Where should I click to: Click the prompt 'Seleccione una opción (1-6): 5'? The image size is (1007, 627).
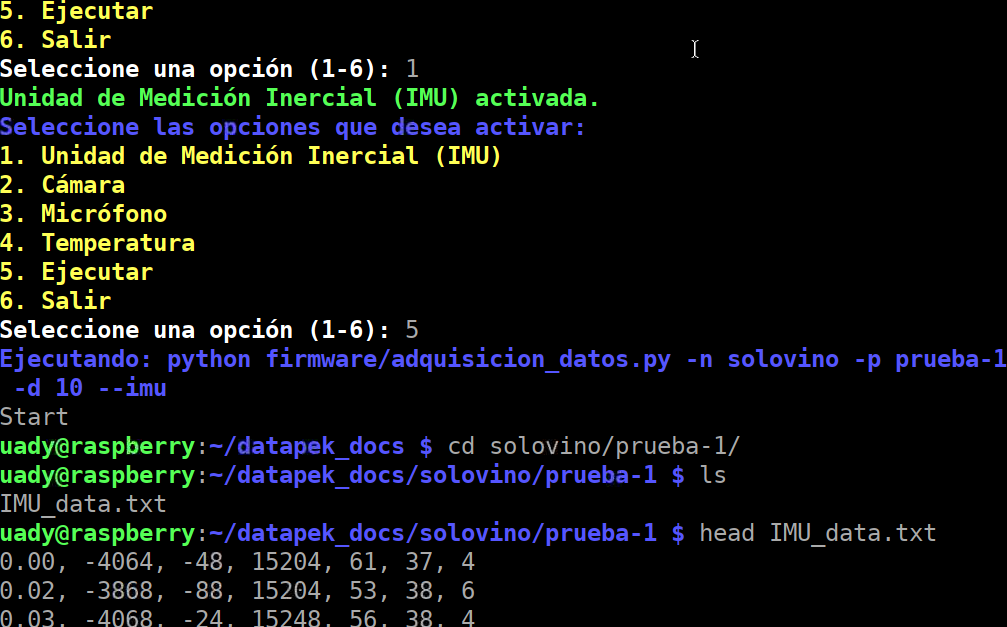tap(209, 330)
